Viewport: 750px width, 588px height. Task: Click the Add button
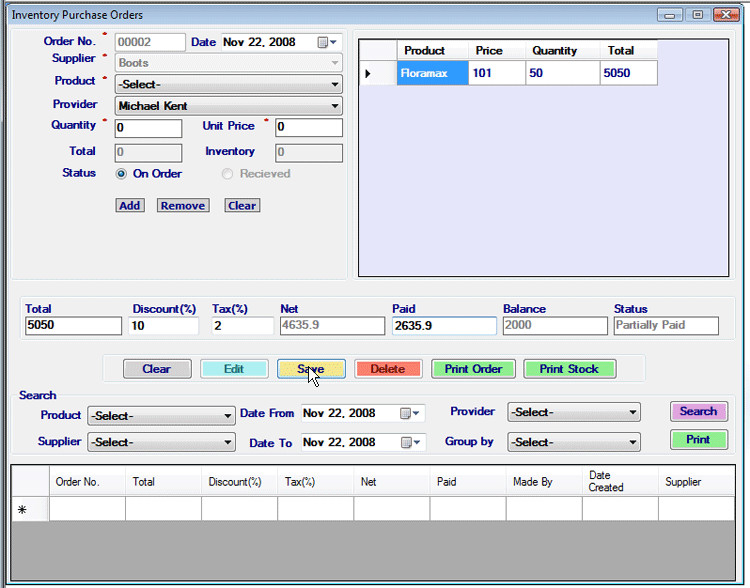(x=130, y=206)
